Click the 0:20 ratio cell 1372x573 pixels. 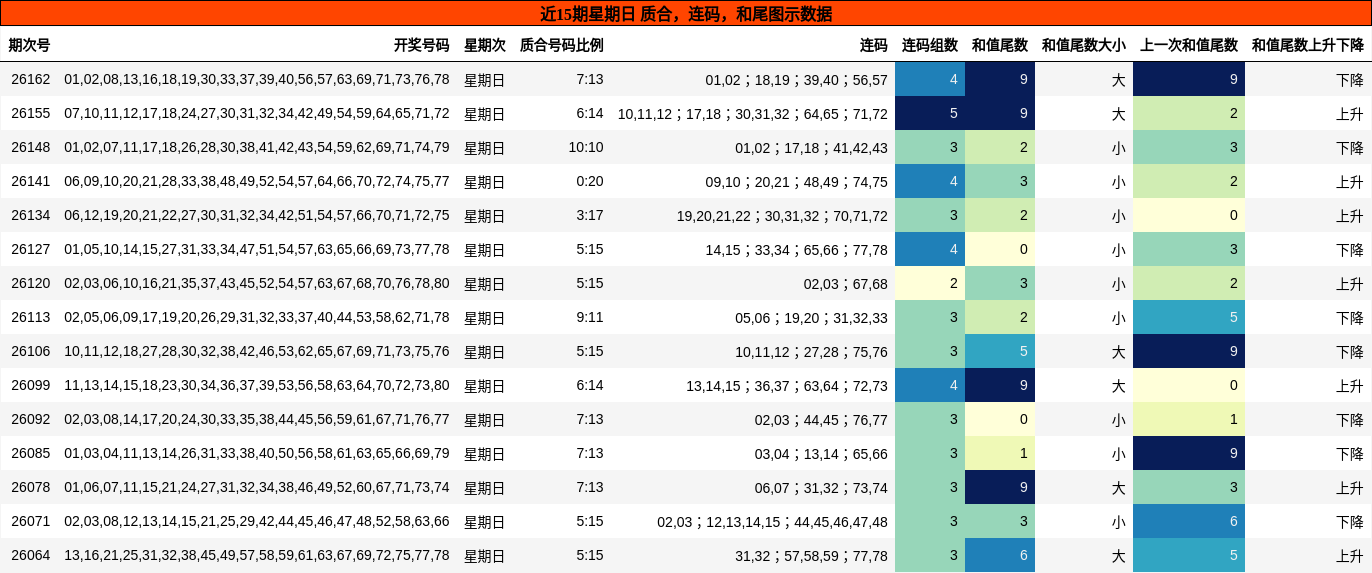[x=590, y=181]
